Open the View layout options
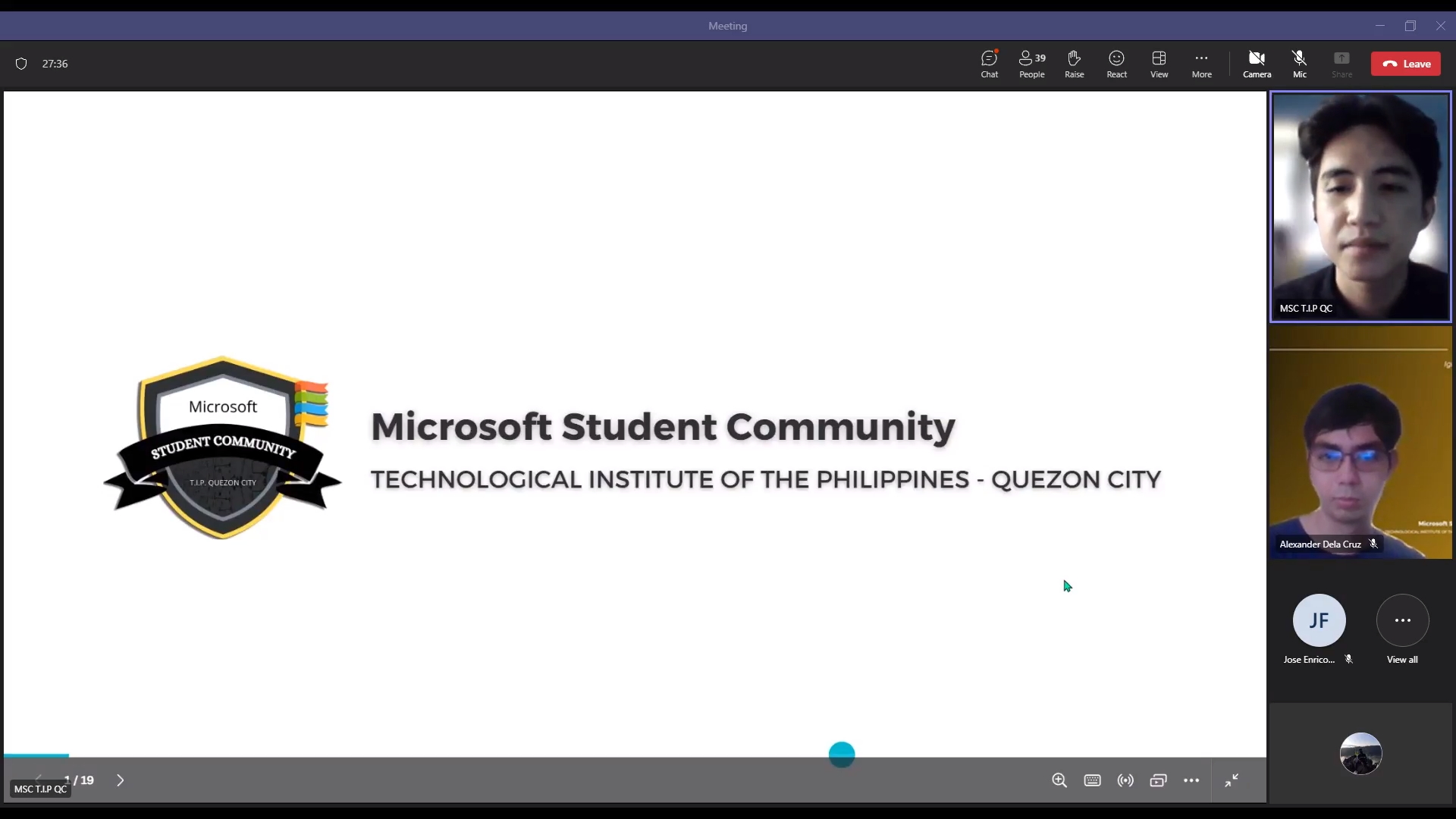The image size is (1456, 819). click(x=1159, y=64)
